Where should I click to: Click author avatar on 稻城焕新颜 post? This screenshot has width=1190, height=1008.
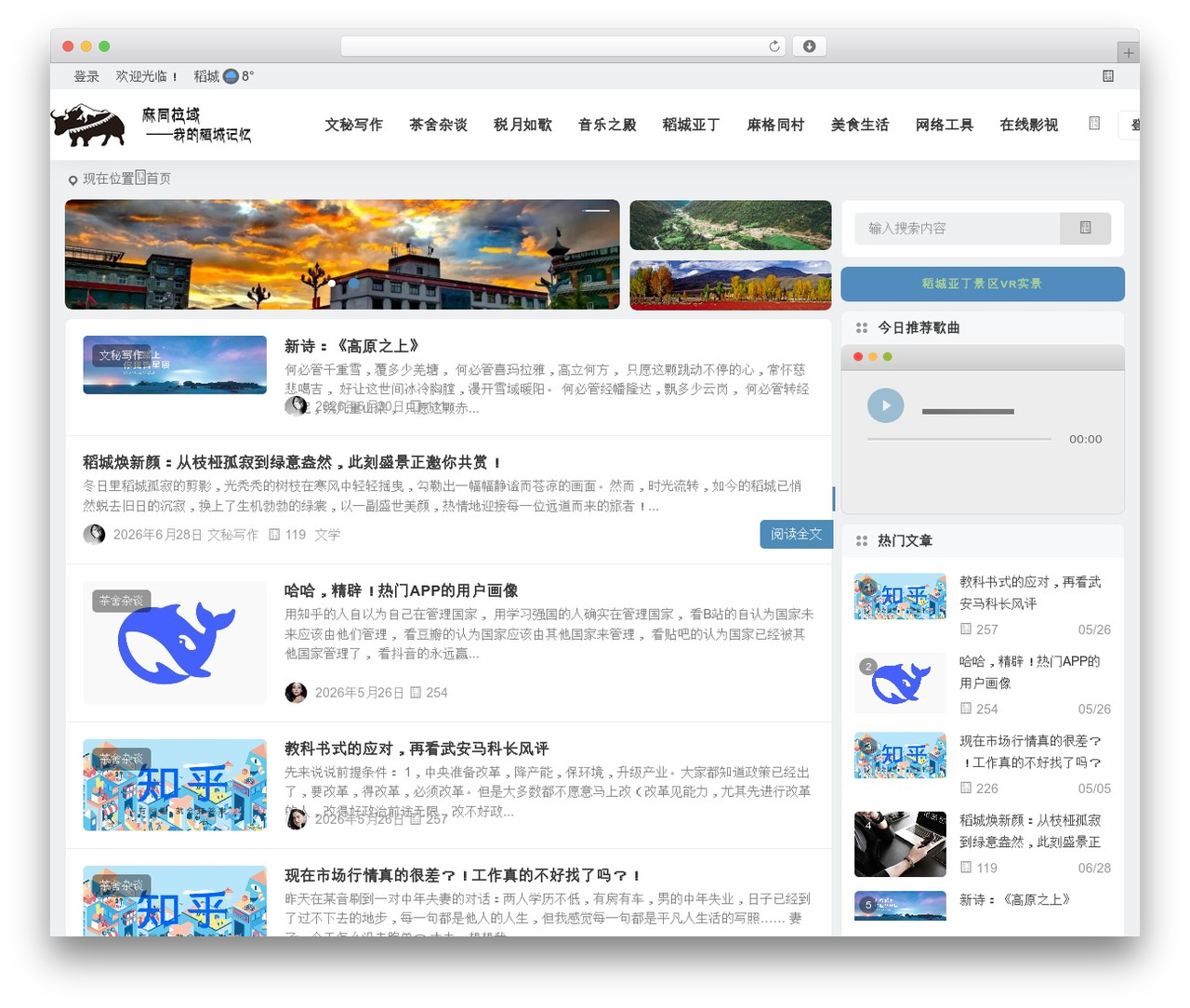tap(94, 534)
